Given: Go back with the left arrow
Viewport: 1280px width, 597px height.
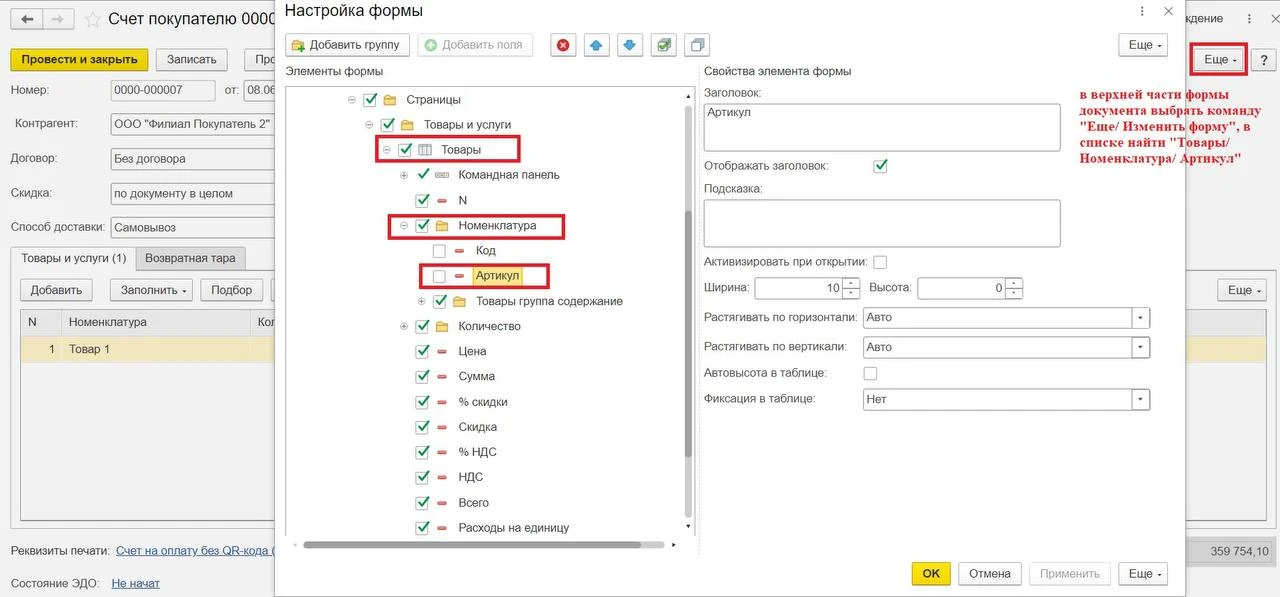Looking at the screenshot, I should pyautogui.click(x=27, y=19).
